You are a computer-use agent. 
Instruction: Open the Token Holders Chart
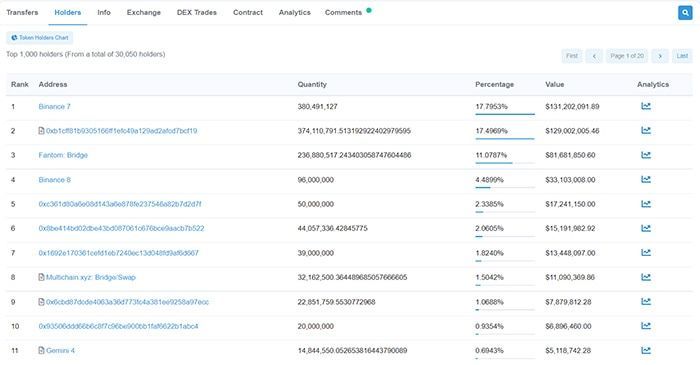[x=40, y=38]
